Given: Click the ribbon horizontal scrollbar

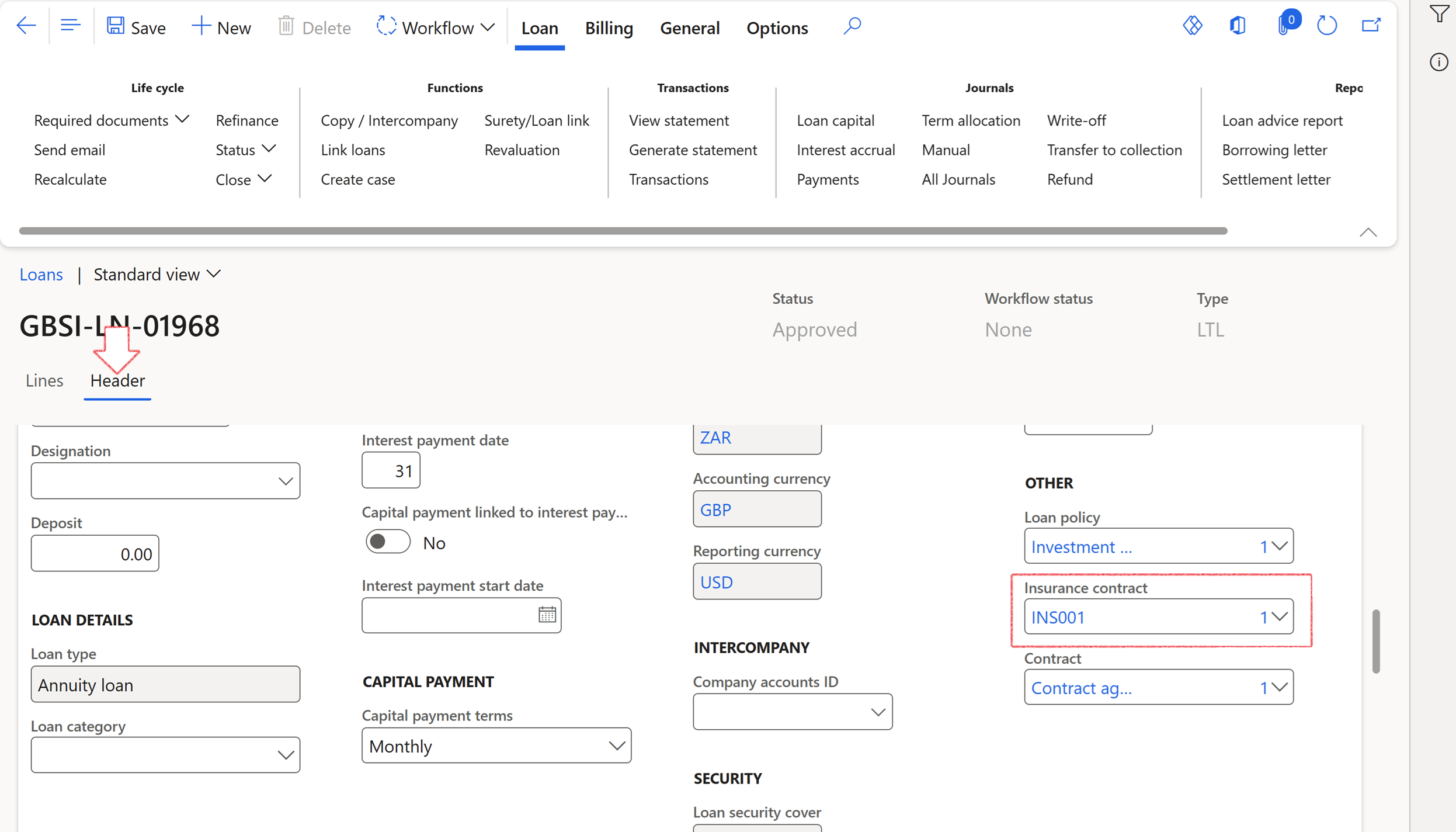Looking at the screenshot, I should tap(623, 231).
